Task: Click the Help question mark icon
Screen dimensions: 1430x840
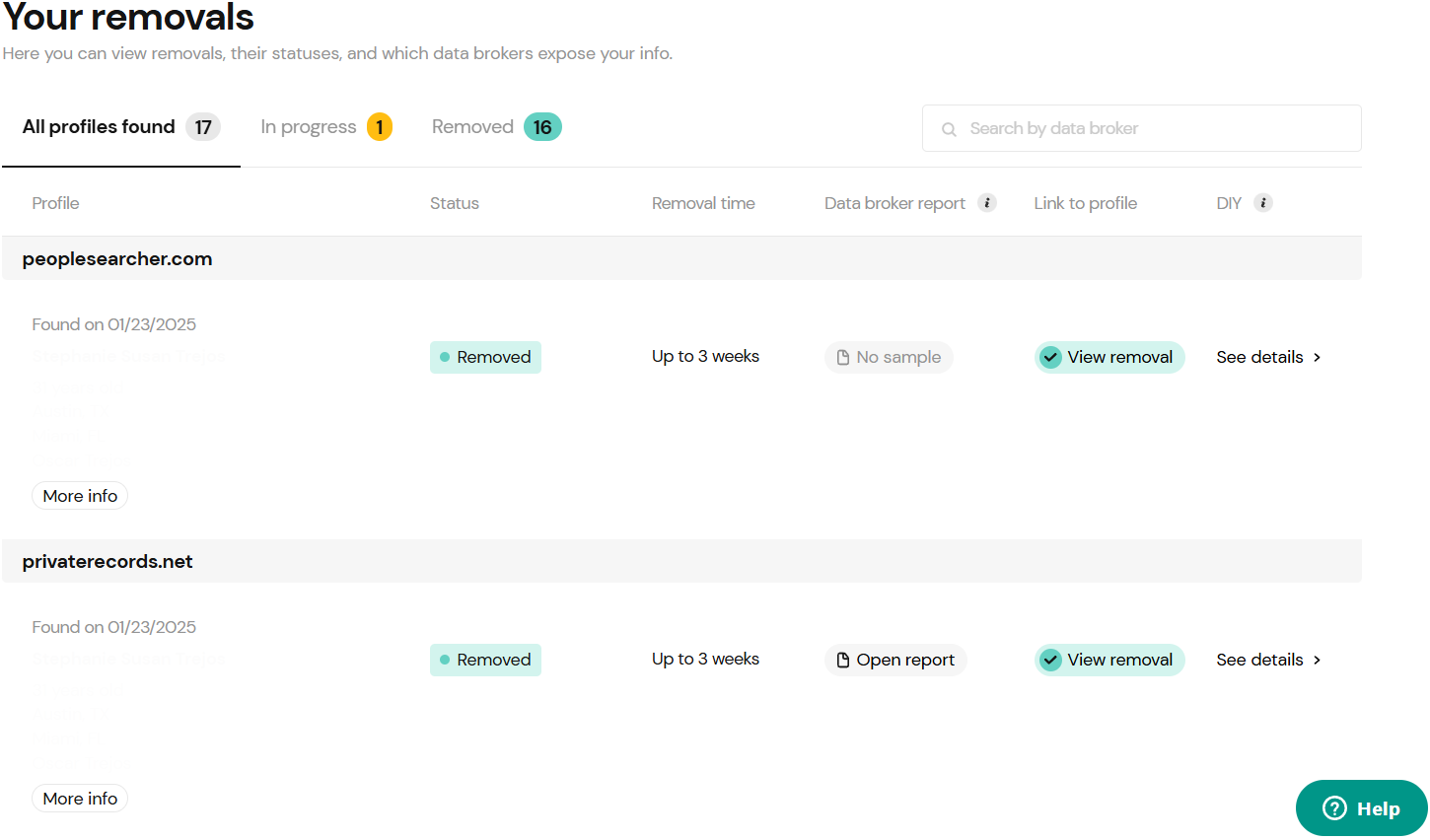Action: [x=1334, y=808]
